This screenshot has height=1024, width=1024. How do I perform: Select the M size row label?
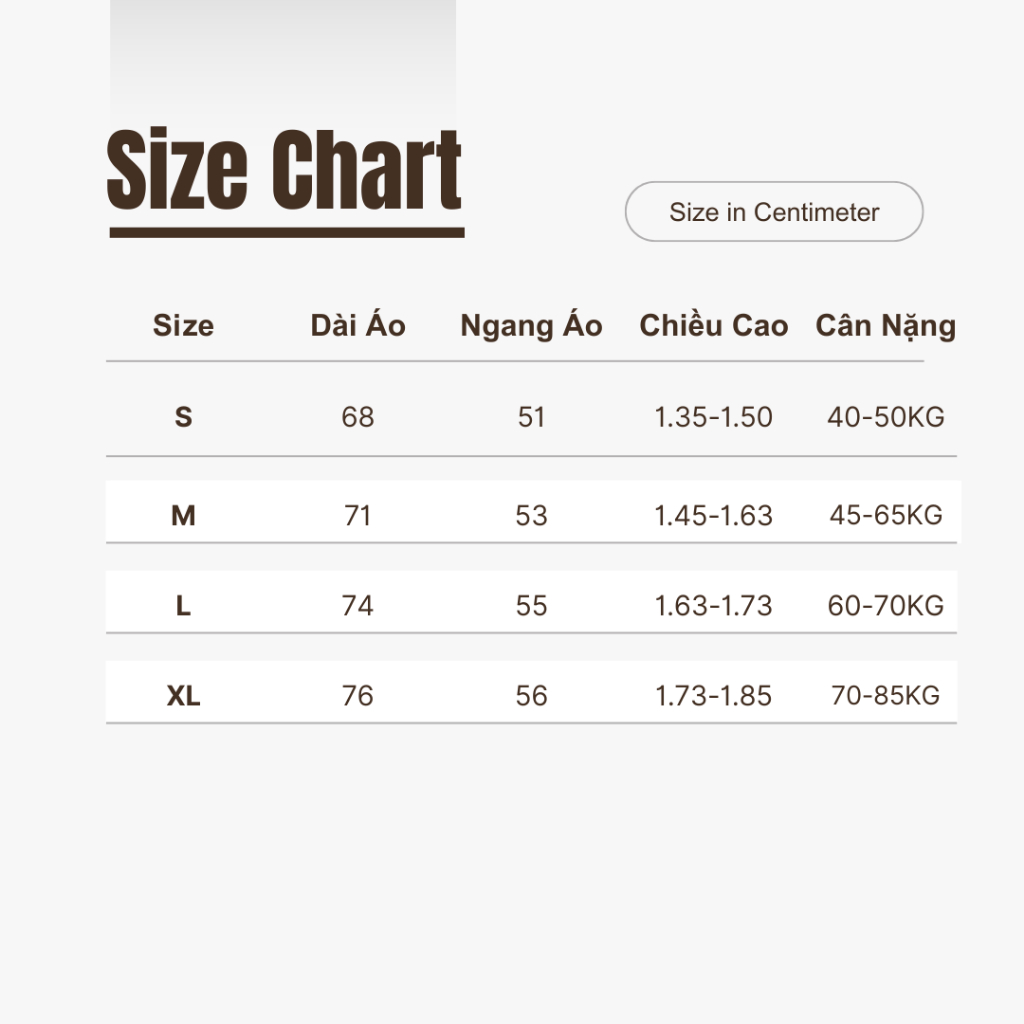point(183,516)
